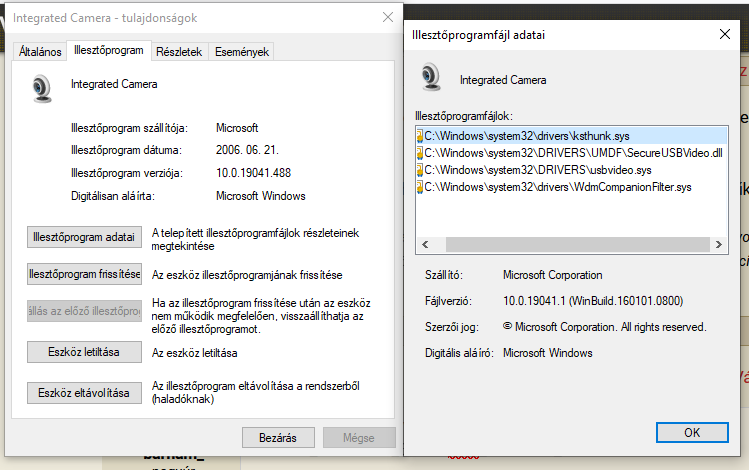Click the file list's left scroll arrow
The image size is (749, 470).
click(x=425, y=245)
